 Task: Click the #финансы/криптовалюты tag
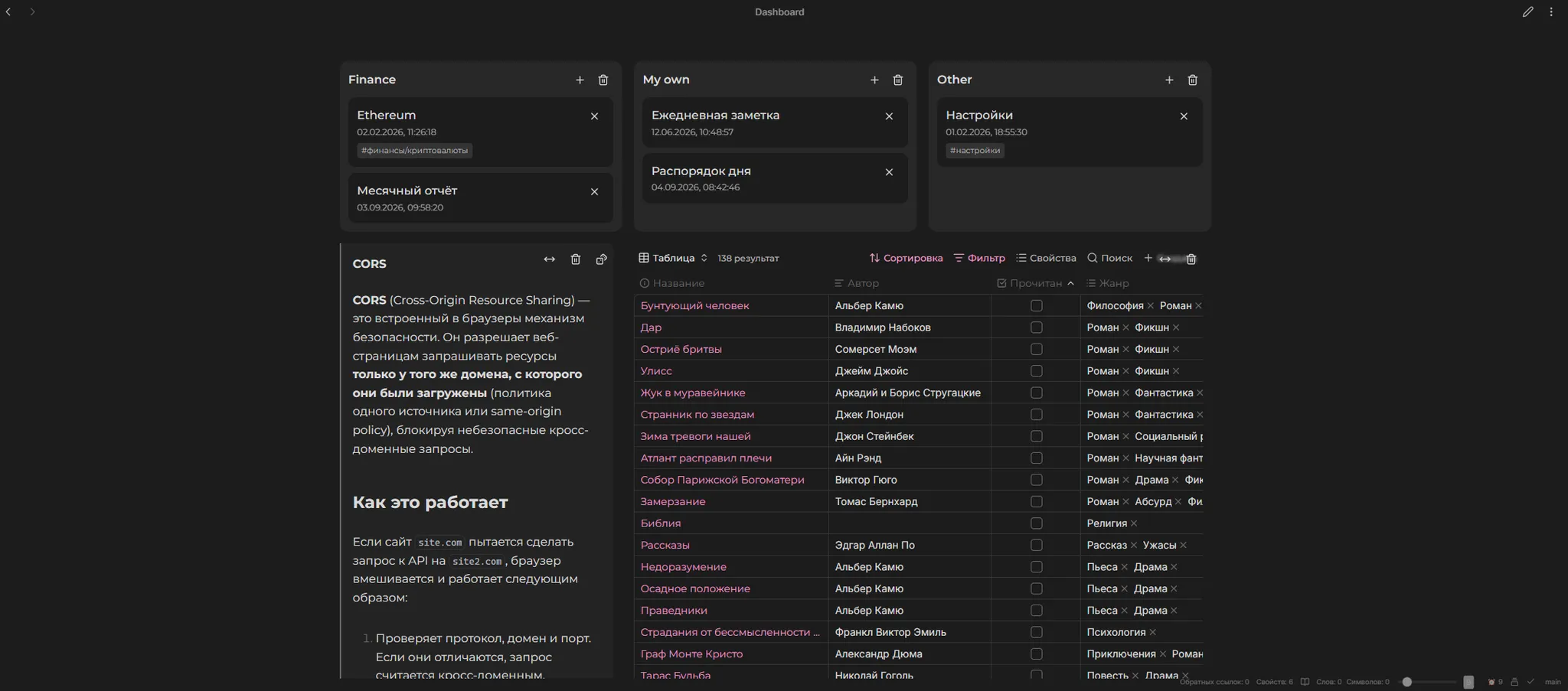tap(414, 151)
